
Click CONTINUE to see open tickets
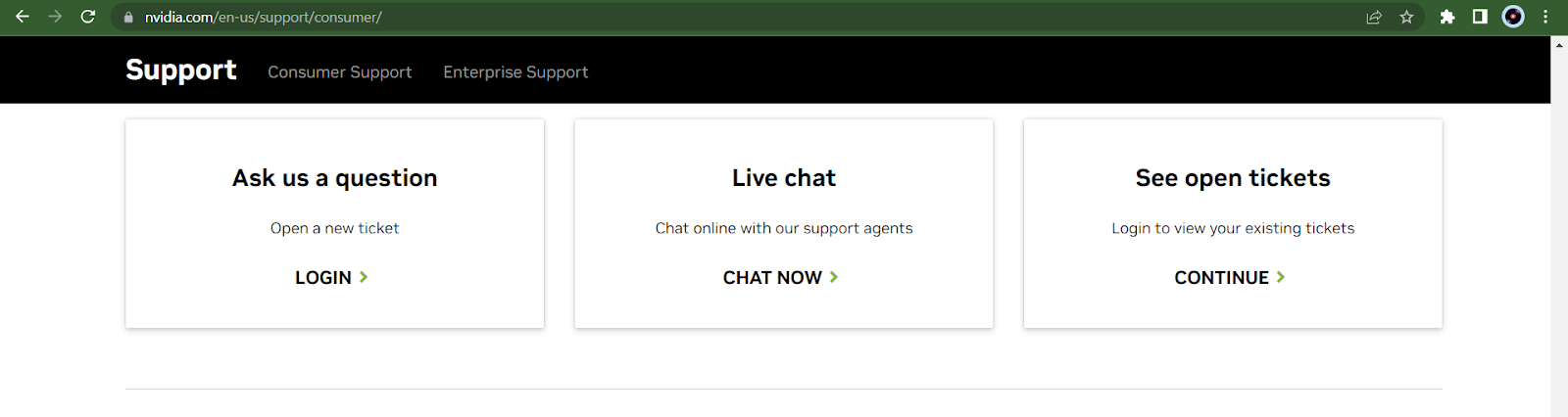pyautogui.click(x=1221, y=278)
